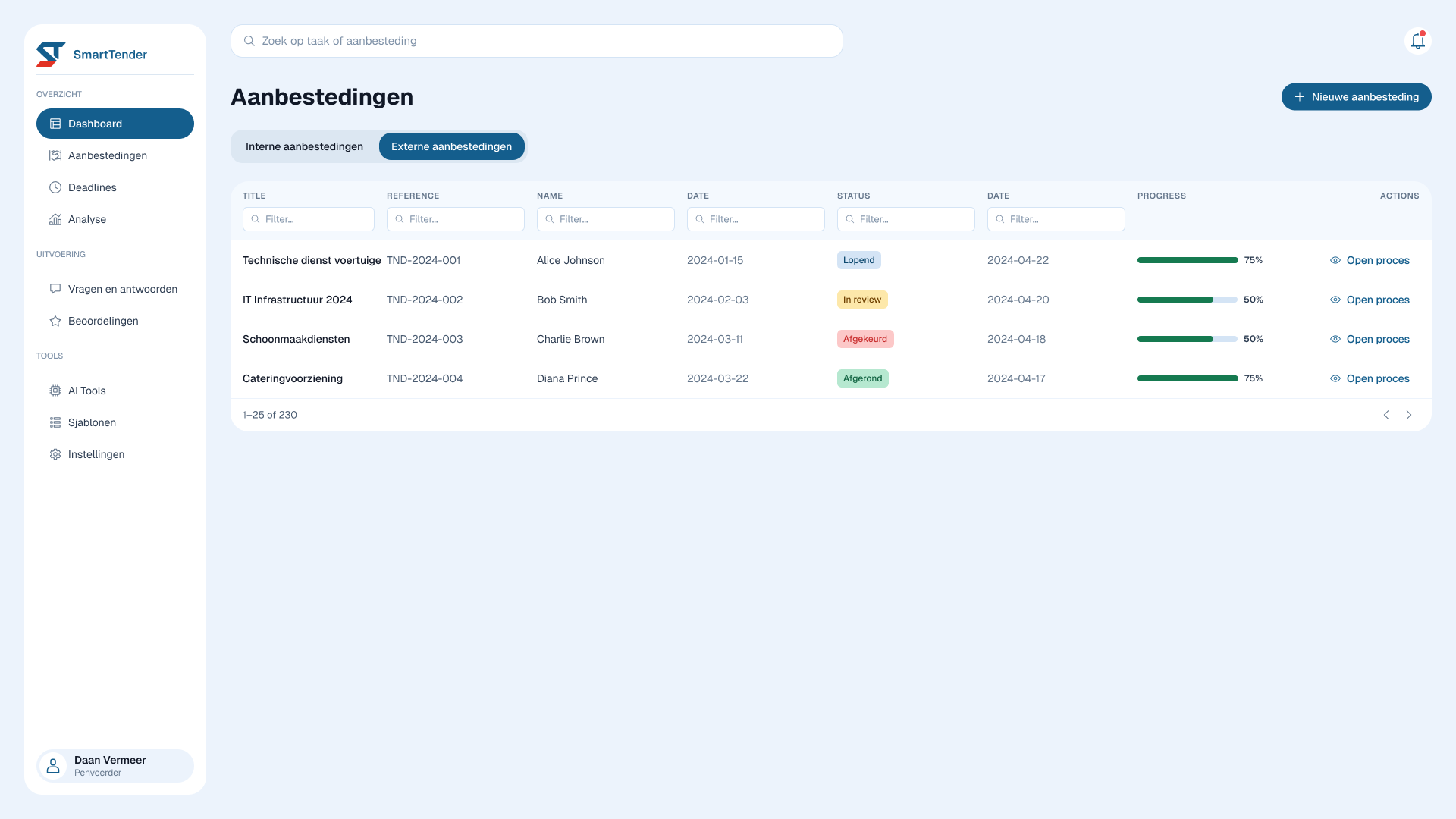Open proces for Schoonmaakdiensten
This screenshot has height=819, width=1456.
pos(1370,339)
